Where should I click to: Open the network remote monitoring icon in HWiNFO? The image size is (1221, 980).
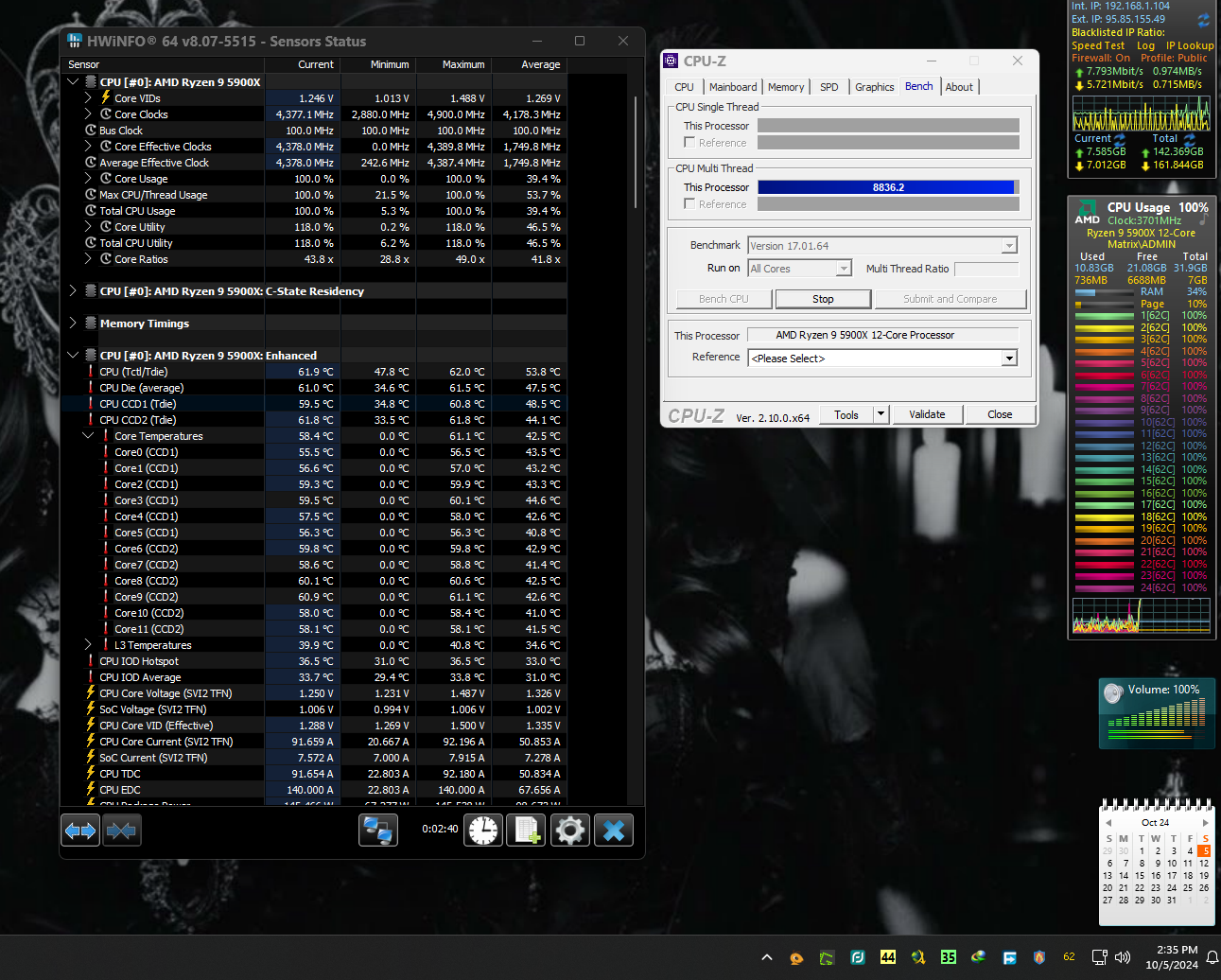tap(378, 831)
